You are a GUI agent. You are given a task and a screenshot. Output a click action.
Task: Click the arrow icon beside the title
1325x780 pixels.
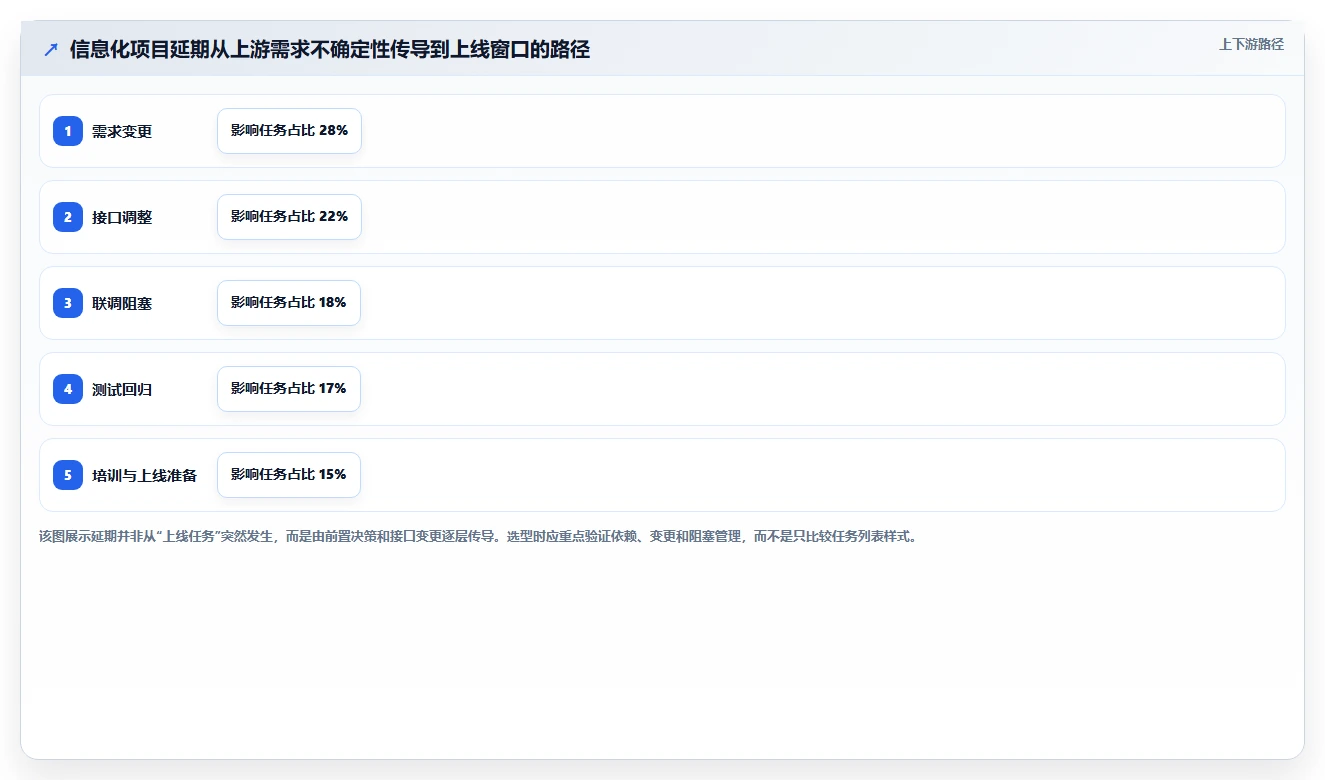point(51,50)
